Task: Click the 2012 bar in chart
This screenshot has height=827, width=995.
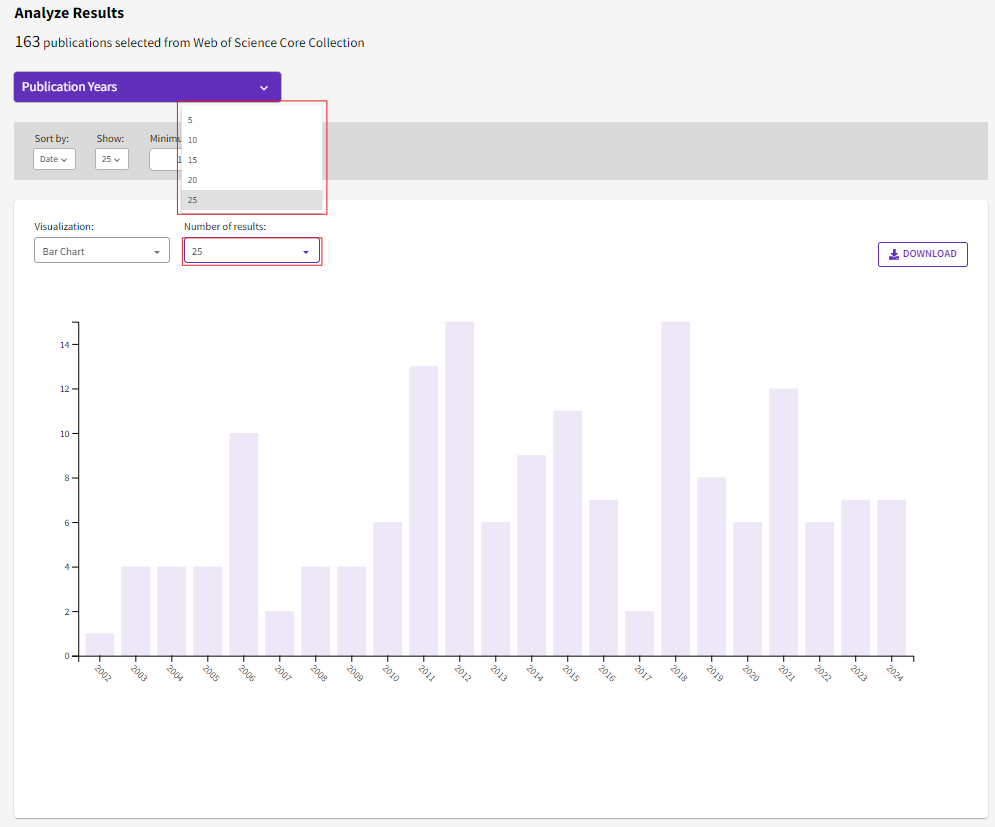Action: pyautogui.click(x=460, y=489)
